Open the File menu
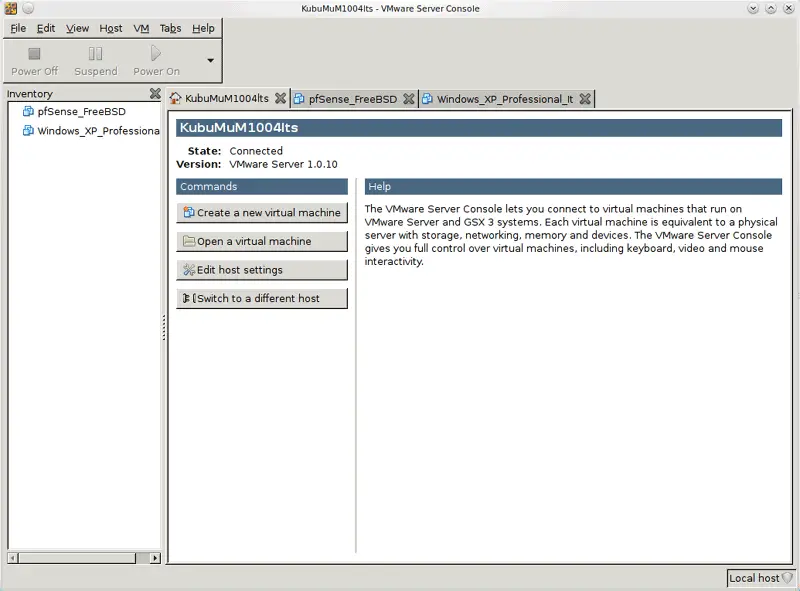This screenshot has width=800, height=591. pos(18,29)
